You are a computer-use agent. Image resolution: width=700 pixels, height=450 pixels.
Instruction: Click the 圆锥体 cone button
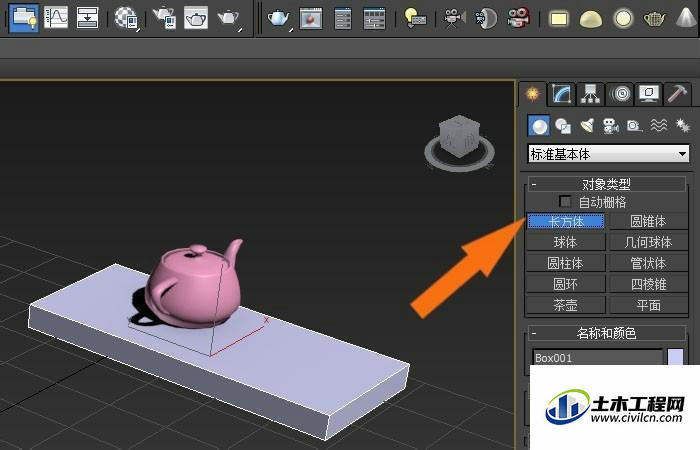648,221
